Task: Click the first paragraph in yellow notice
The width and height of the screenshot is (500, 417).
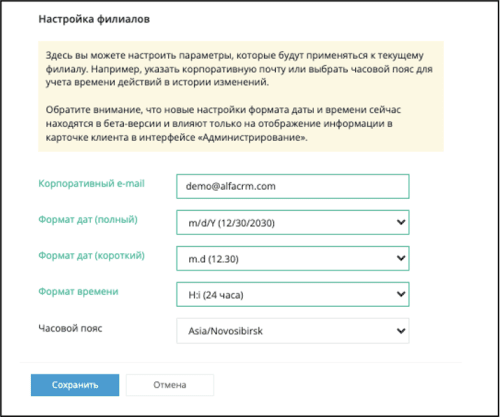Action: pos(239,69)
